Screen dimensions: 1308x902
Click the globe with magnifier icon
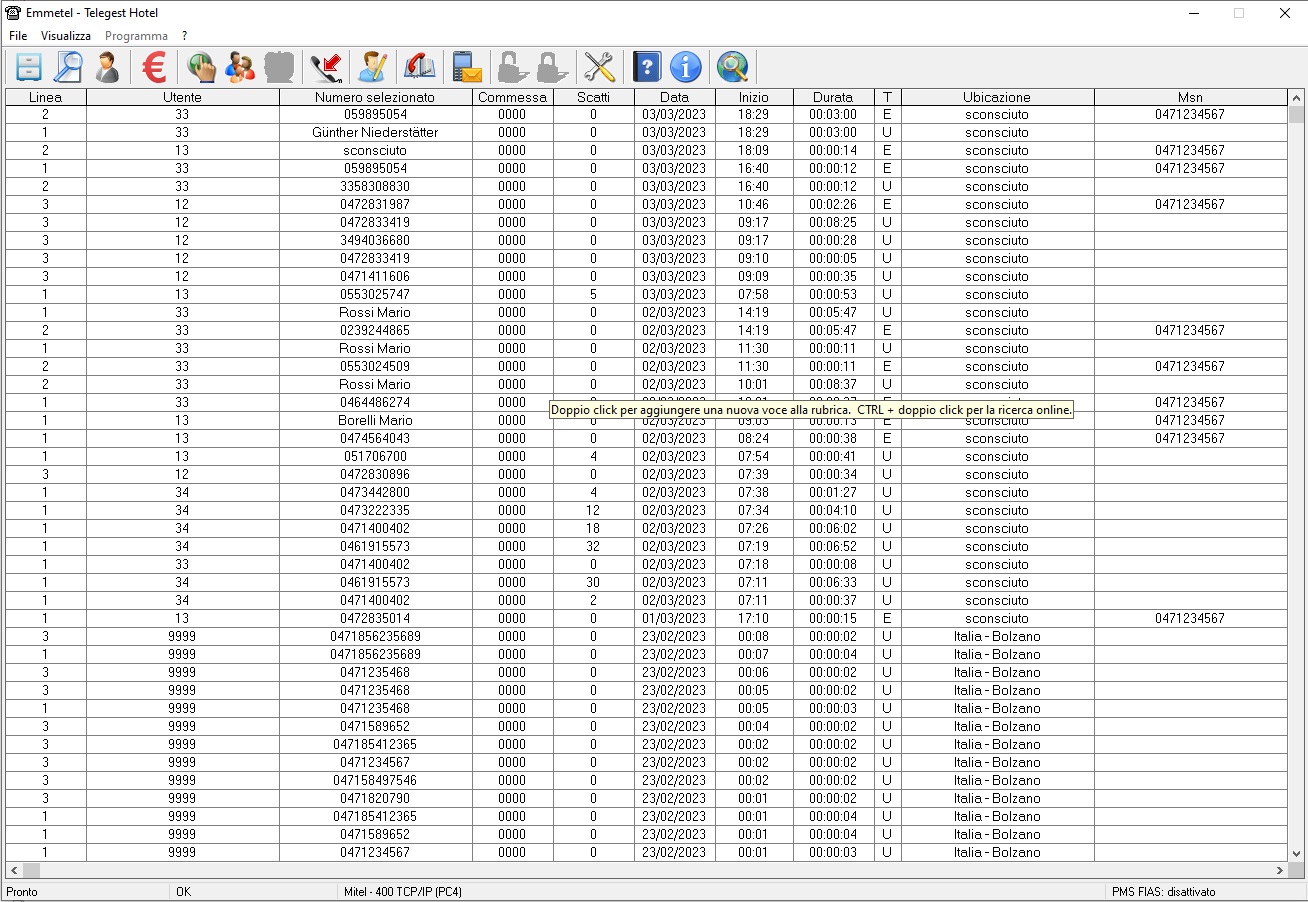pyautogui.click(x=732, y=68)
